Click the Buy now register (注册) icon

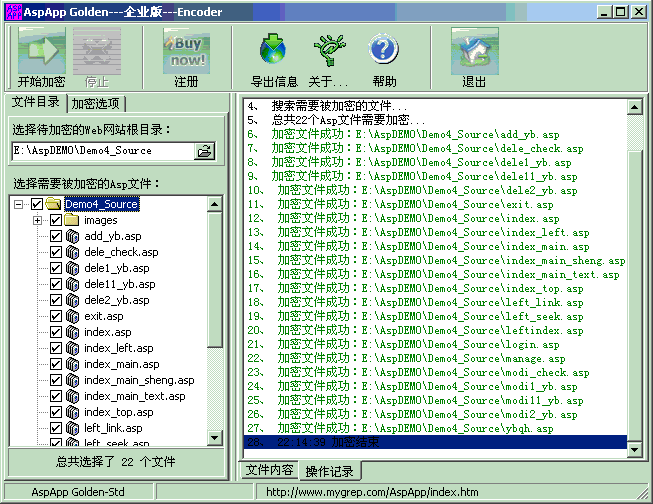pos(186,50)
